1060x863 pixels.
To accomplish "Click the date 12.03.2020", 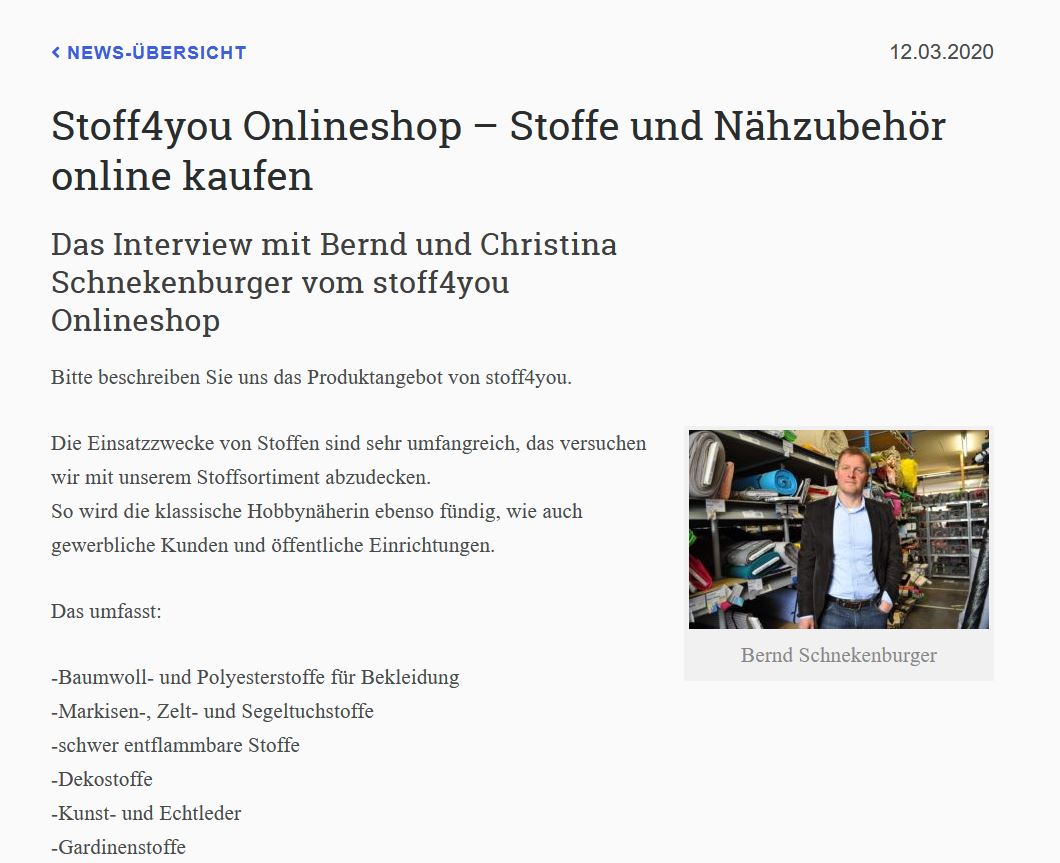I will (x=941, y=52).
